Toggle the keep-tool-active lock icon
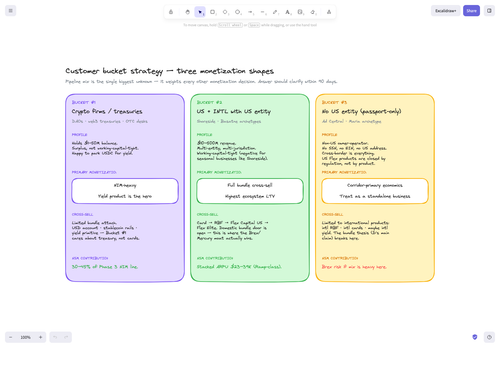This screenshot has width=500, height=375. pyautogui.click(x=171, y=12)
